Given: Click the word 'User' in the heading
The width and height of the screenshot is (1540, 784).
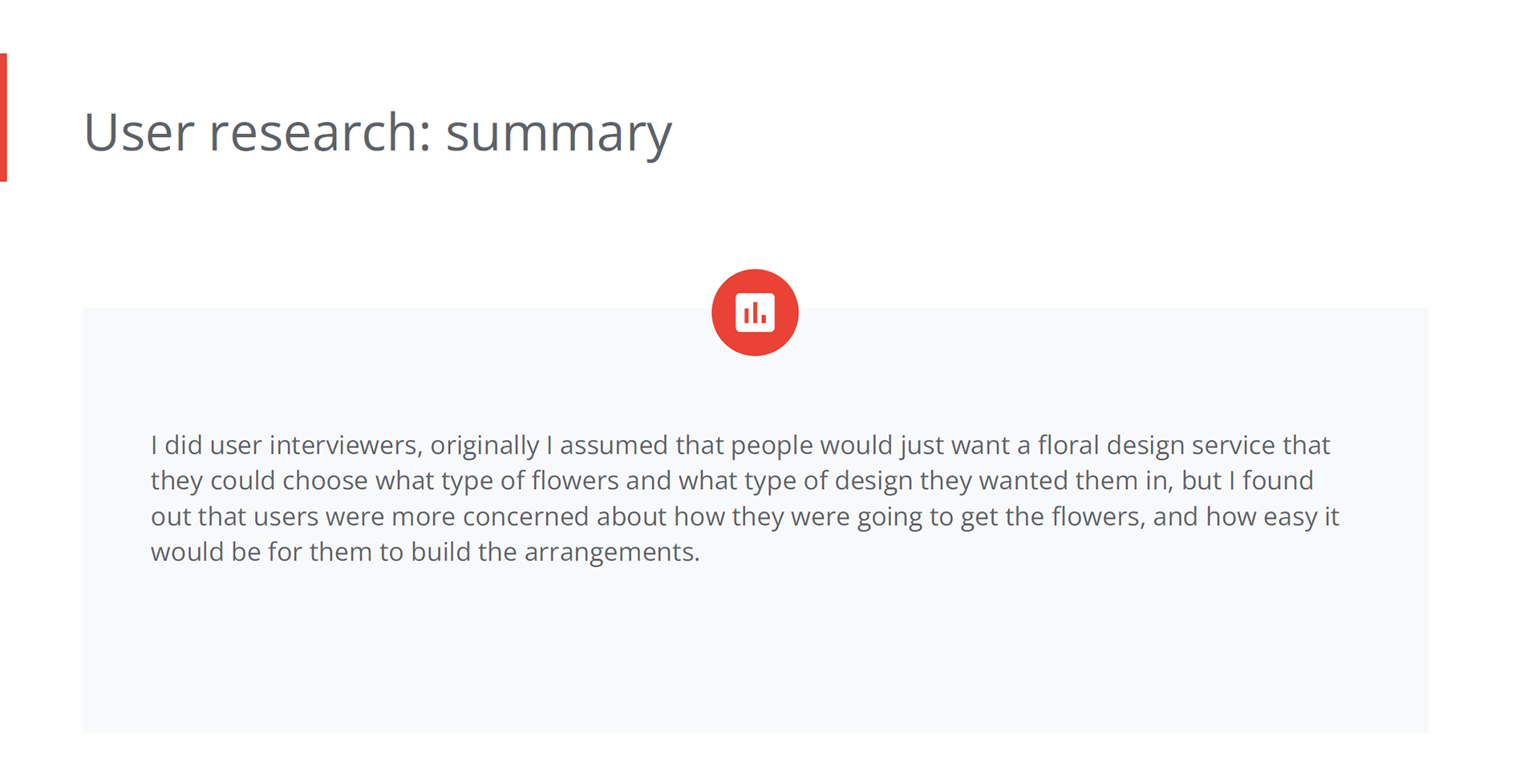Looking at the screenshot, I should pos(140,132).
